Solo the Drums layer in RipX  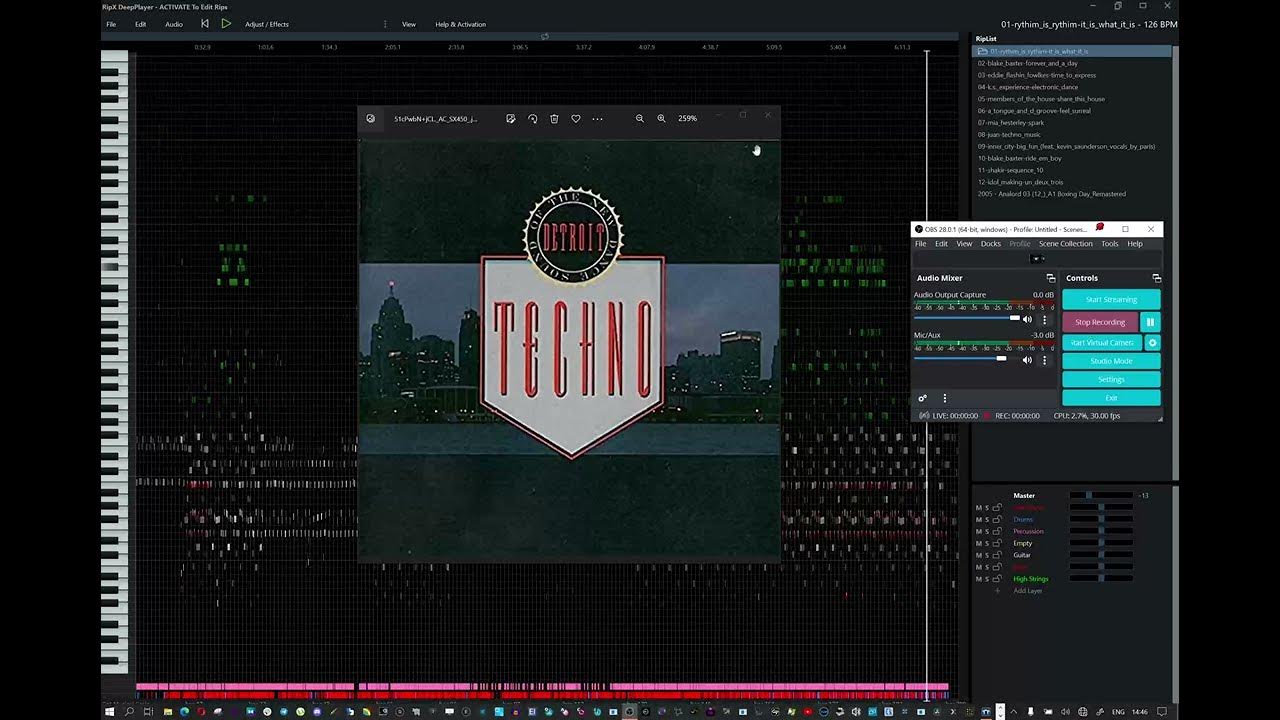pyautogui.click(x=986, y=519)
